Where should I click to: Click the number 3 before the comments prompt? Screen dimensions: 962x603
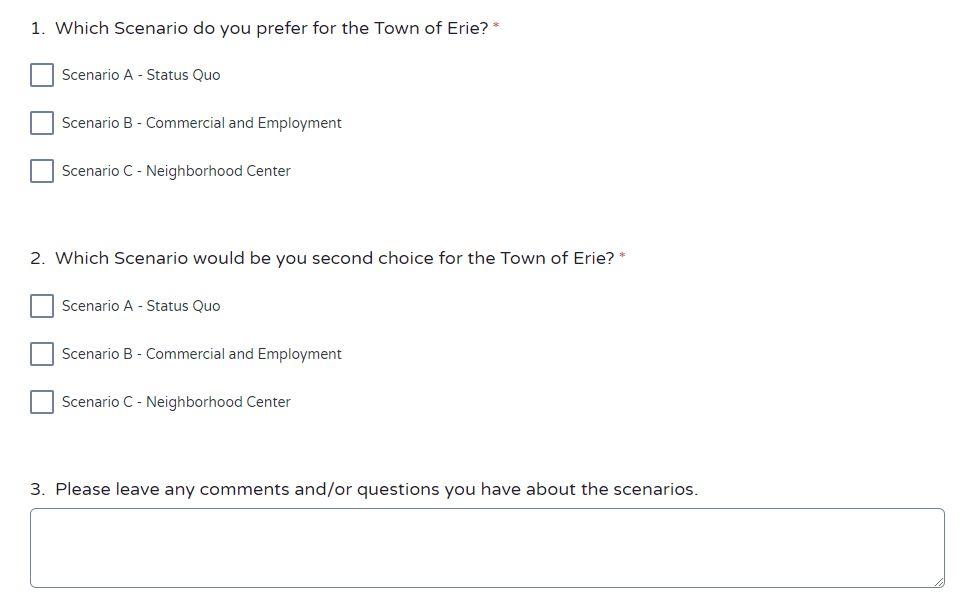[37, 489]
